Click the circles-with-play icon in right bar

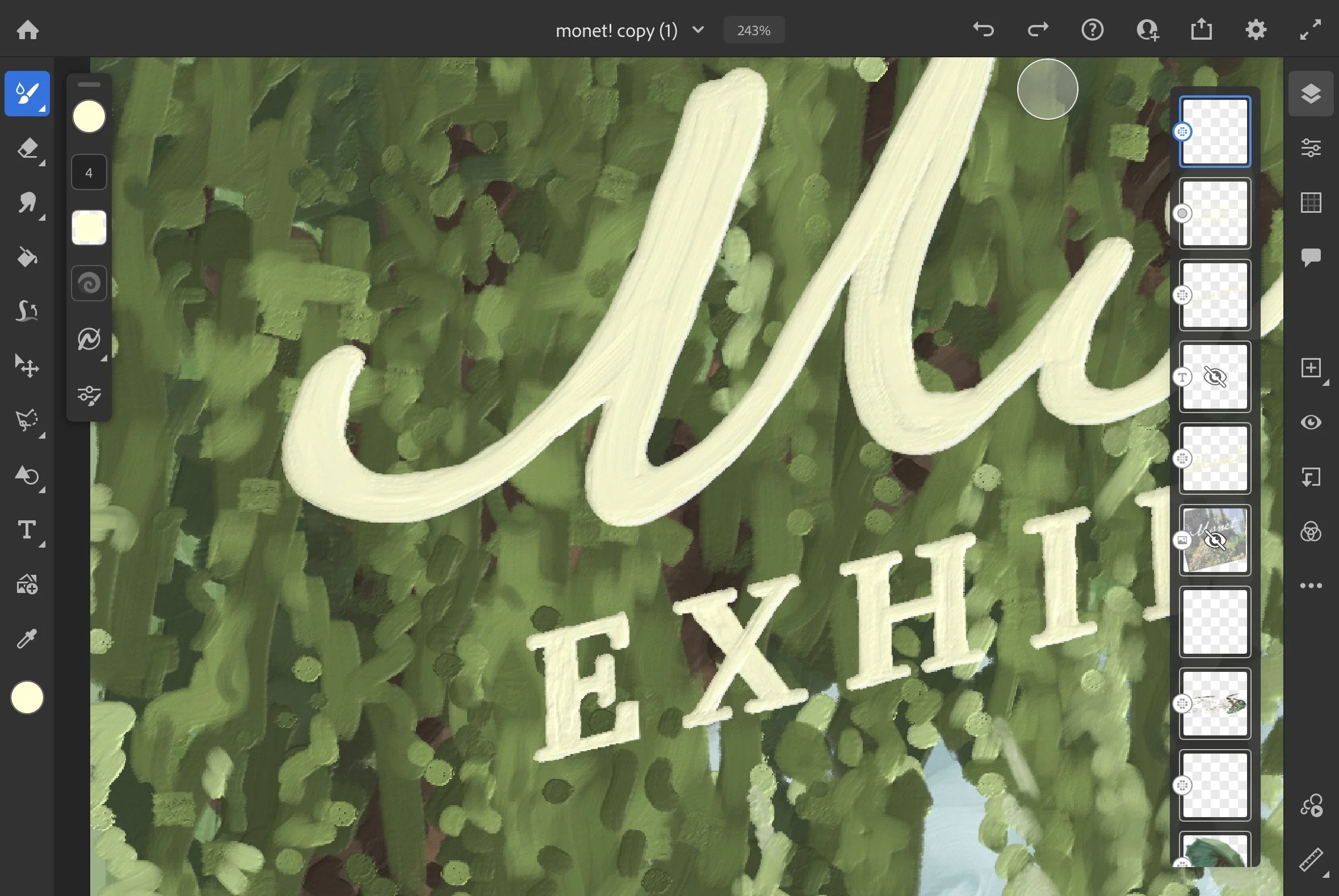[x=1311, y=806]
